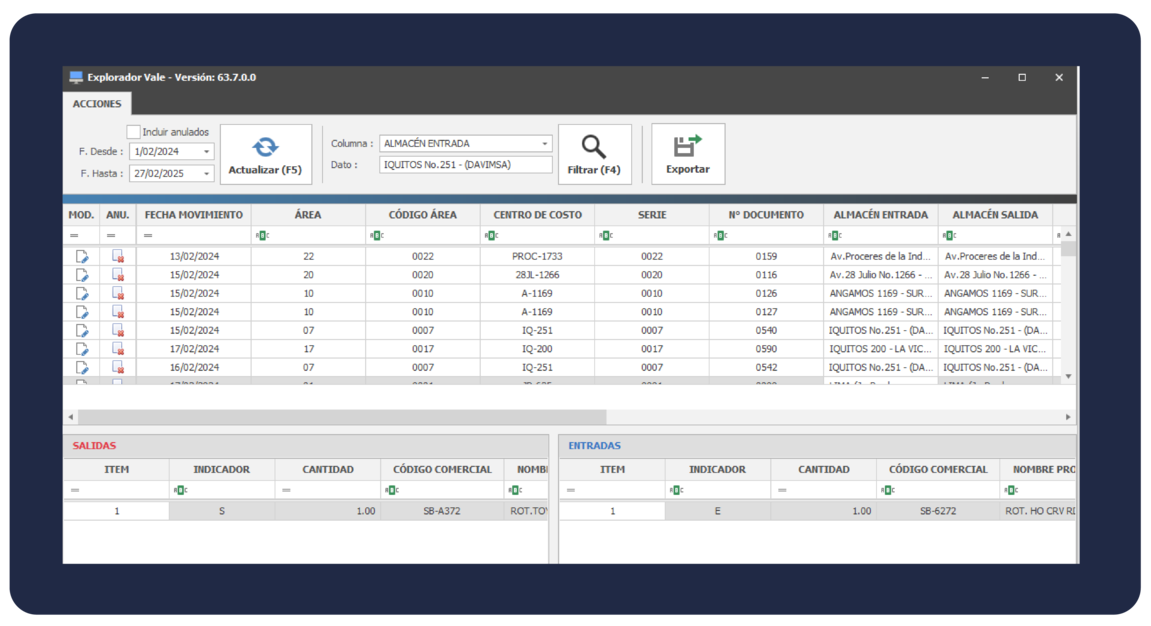Image resolution: width=1151 pixels, height=626 pixels.
Task: Click annul icon for document 0116 row
Action: pos(118,275)
